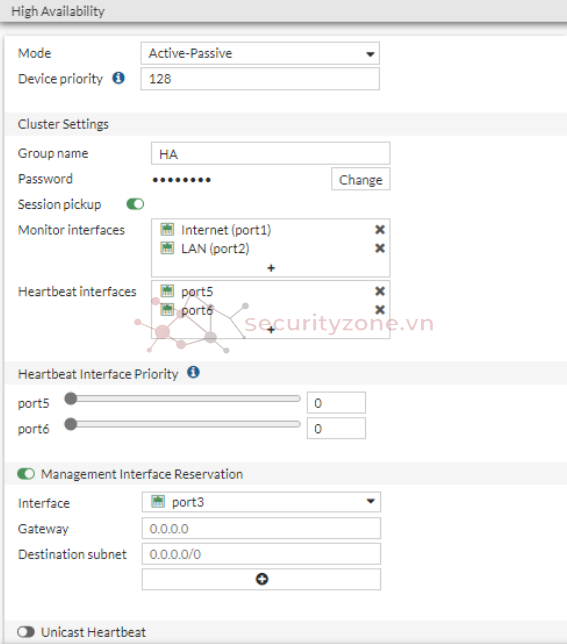The image size is (567, 644).
Task: Remove Internet (port1) from monitor interfaces
Action: point(380,230)
